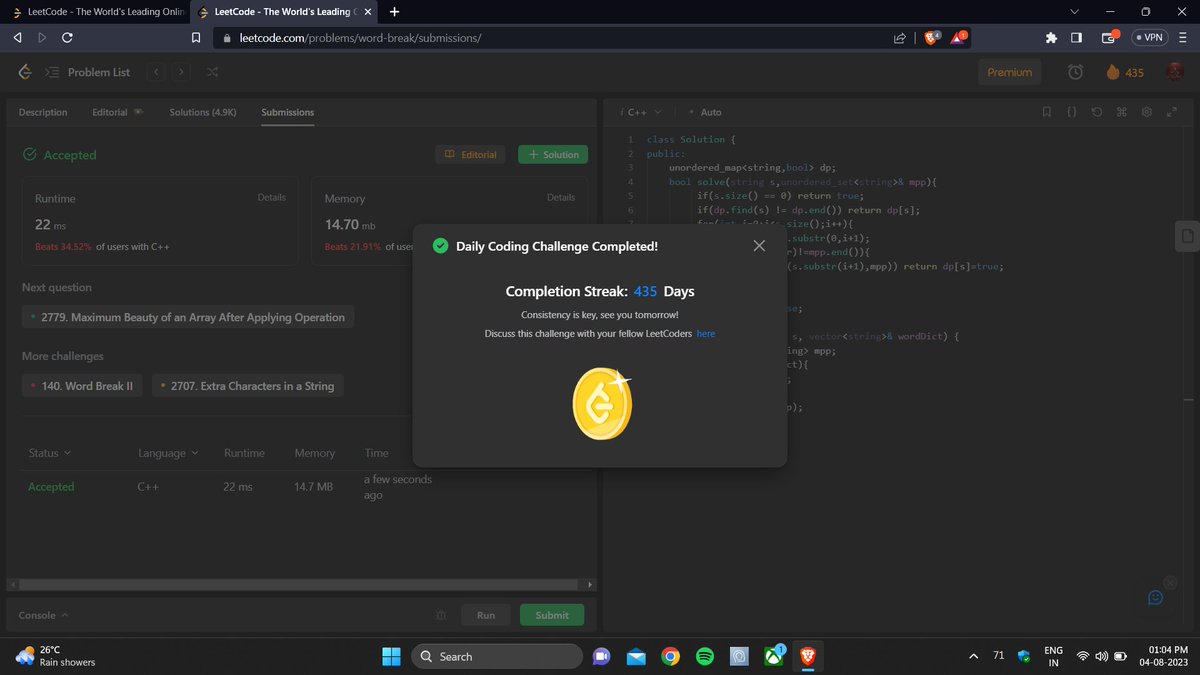Click the Windows taskbar search box
Viewport: 1200px width, 675px height.
(497, 656)
